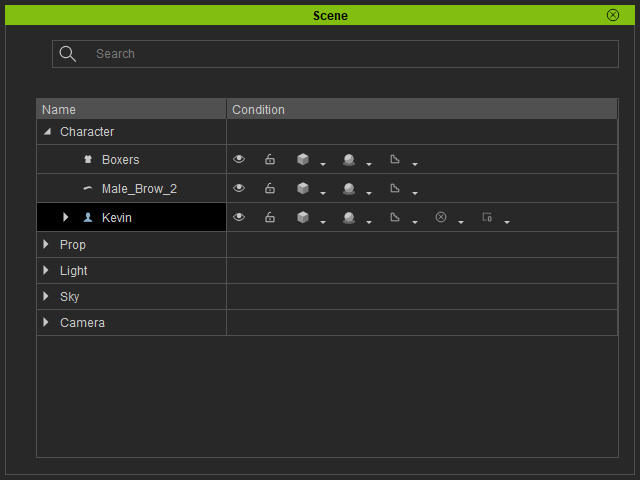Toggle Kevin visibility eye icon
The width and height of the screenshot is (640, 480).
tap(239, 217)
